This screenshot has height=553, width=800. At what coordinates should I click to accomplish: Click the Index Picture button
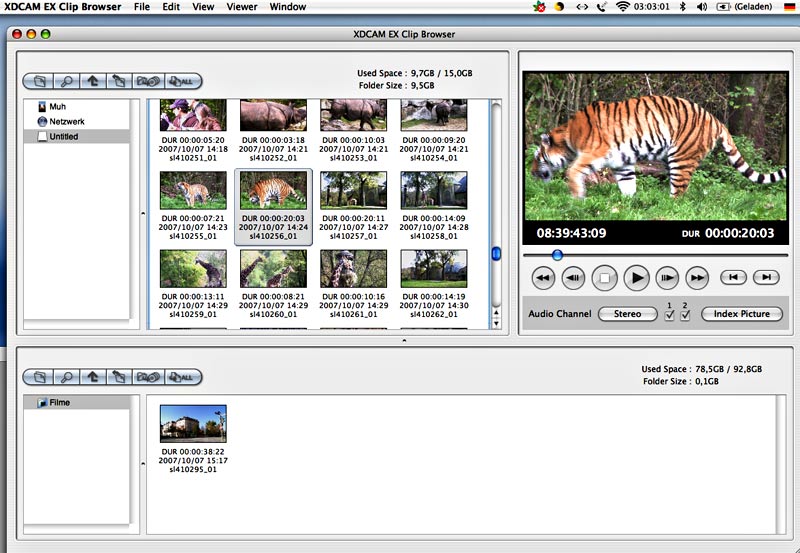[741, 314]
